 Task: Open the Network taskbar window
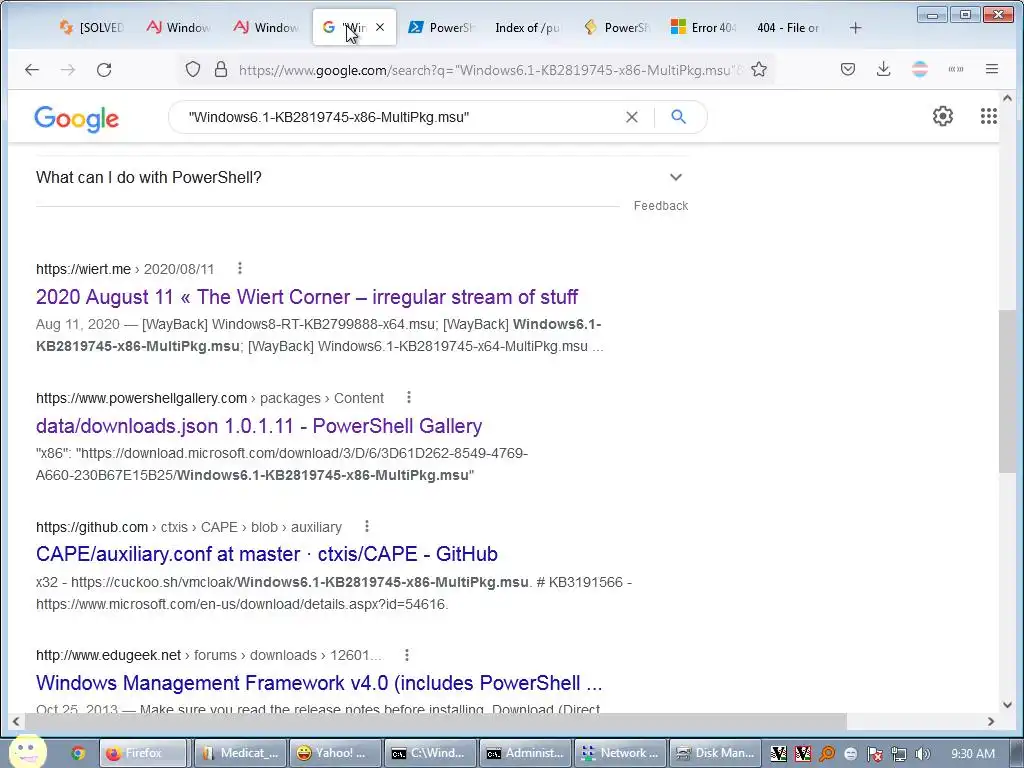(x=620, y=753)
